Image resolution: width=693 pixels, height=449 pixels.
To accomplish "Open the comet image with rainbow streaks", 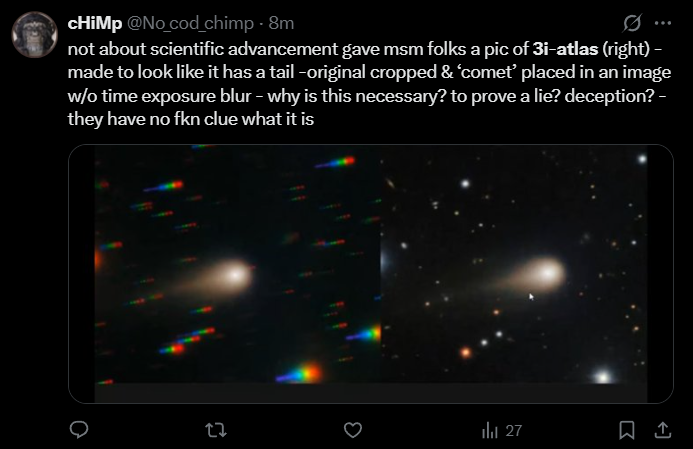I will coord(238,264).
